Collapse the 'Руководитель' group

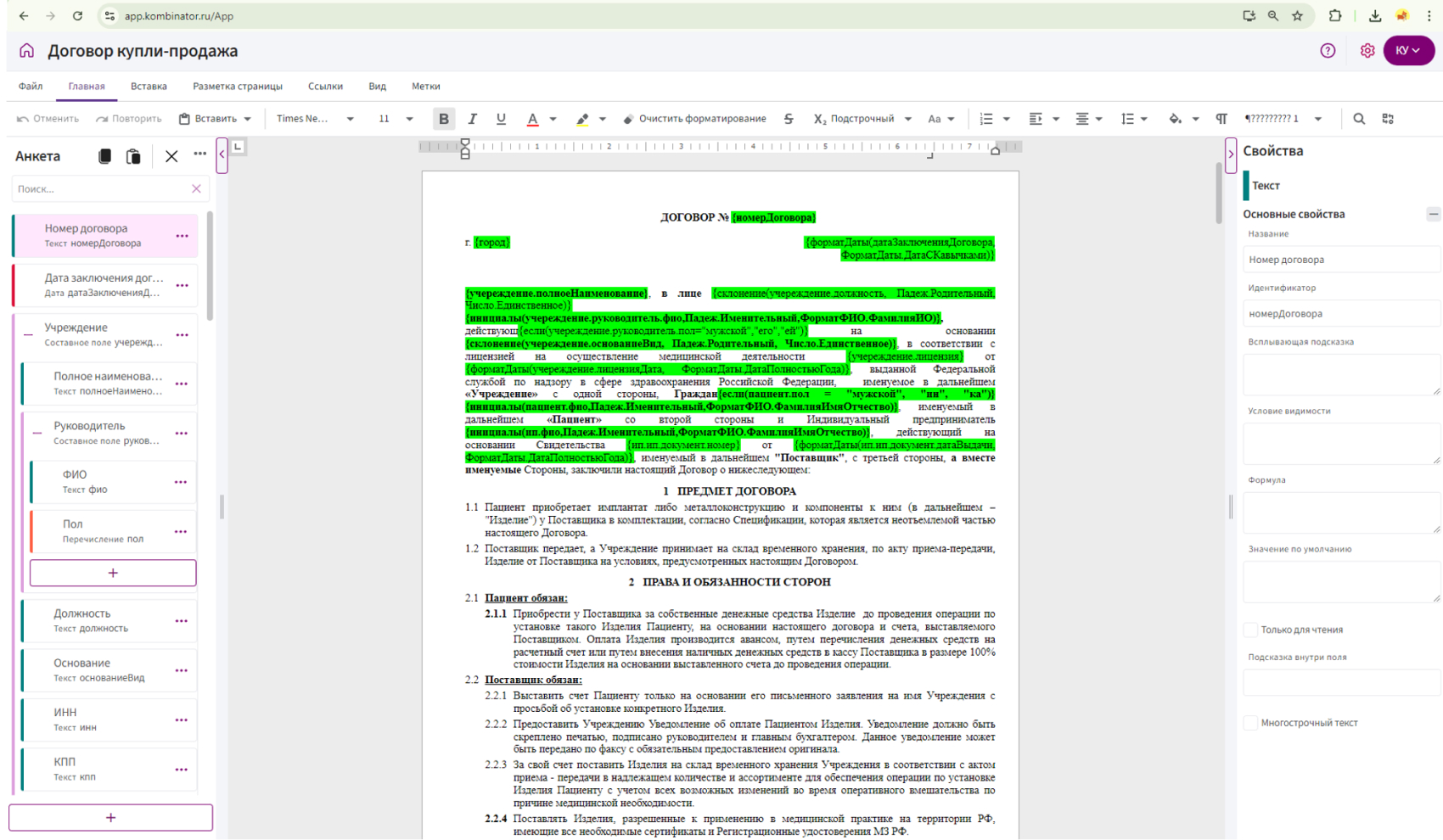pos(37,433)
